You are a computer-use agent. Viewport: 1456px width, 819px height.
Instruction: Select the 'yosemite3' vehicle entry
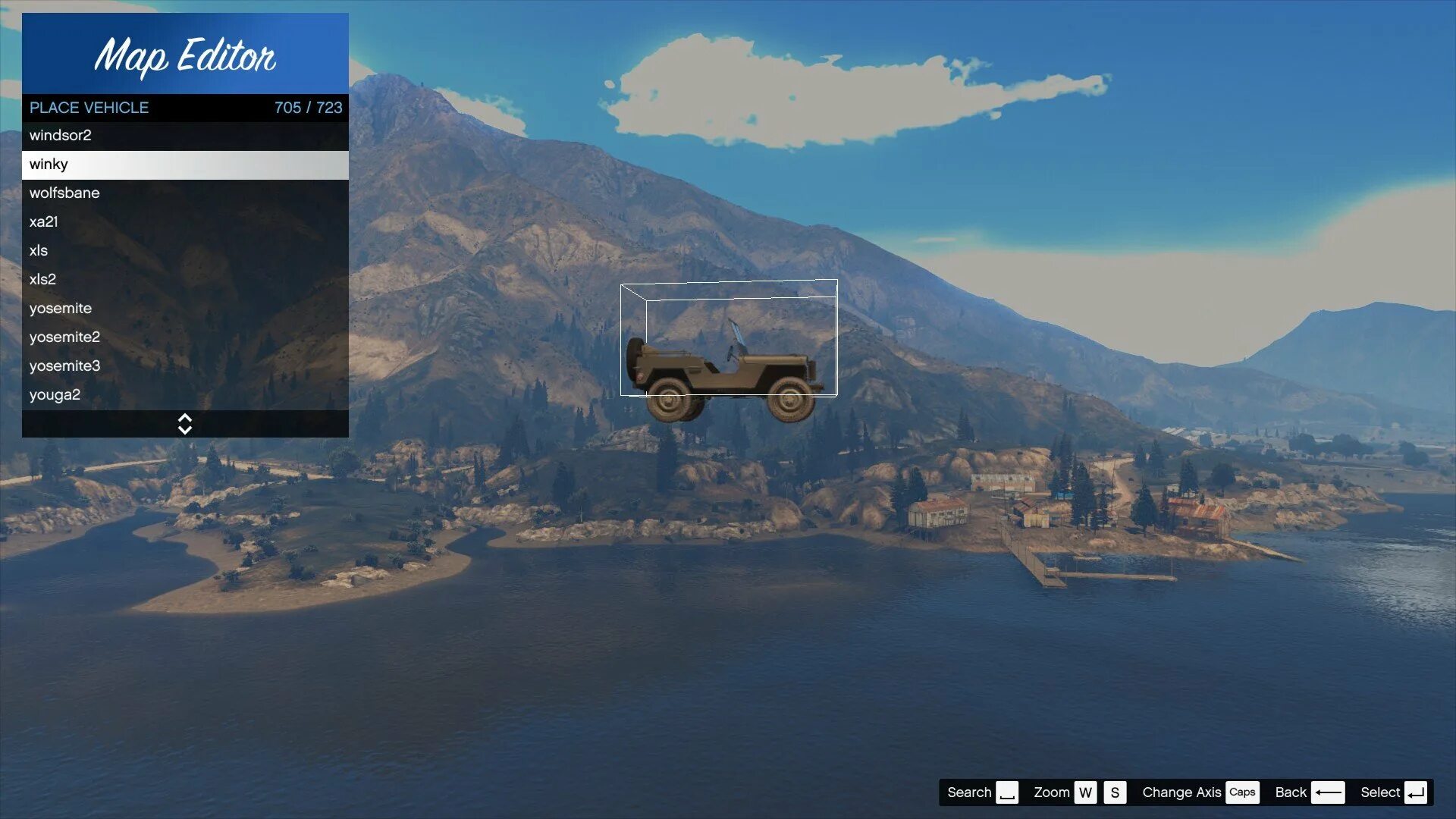point(64,366)
